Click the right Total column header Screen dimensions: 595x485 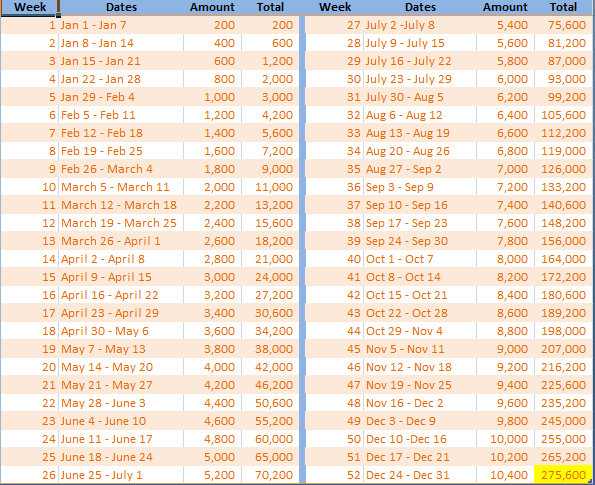pyautogui.click(x=563, y=7)
